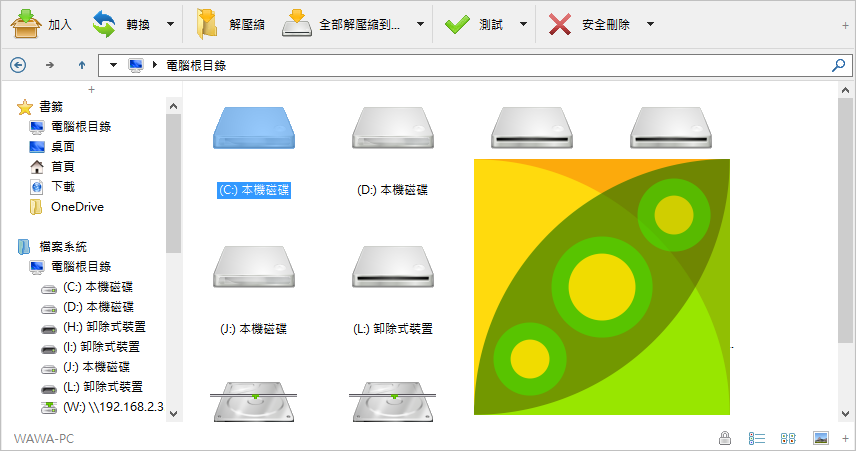The height and width of the screenshot is (451, 856).
Task: Open the dropdown arrow beside 測試
Action: [524, 24]
